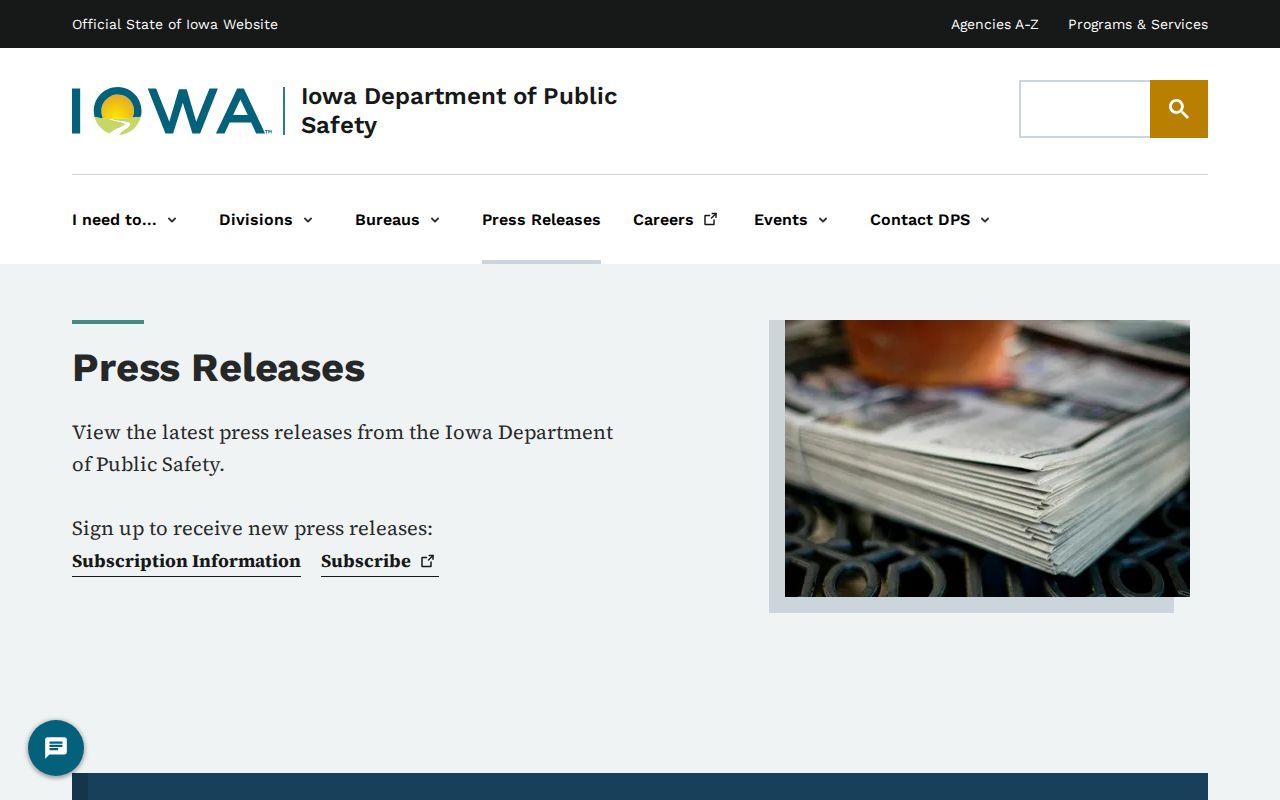Click the stacked newspapers image
Image resolution: width=1280 pixels, height=800 pixels.
pyautogui.click(x=987, y=458)
